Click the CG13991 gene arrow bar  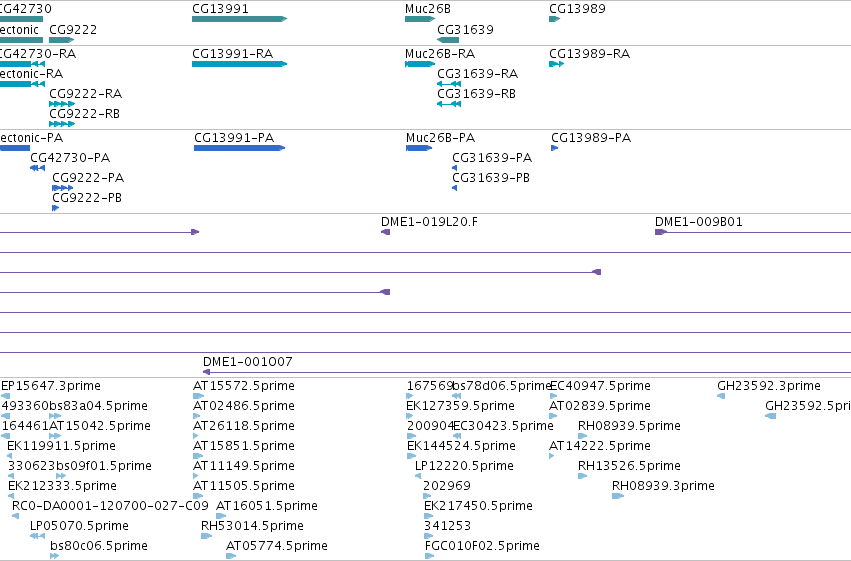point(239,19)
